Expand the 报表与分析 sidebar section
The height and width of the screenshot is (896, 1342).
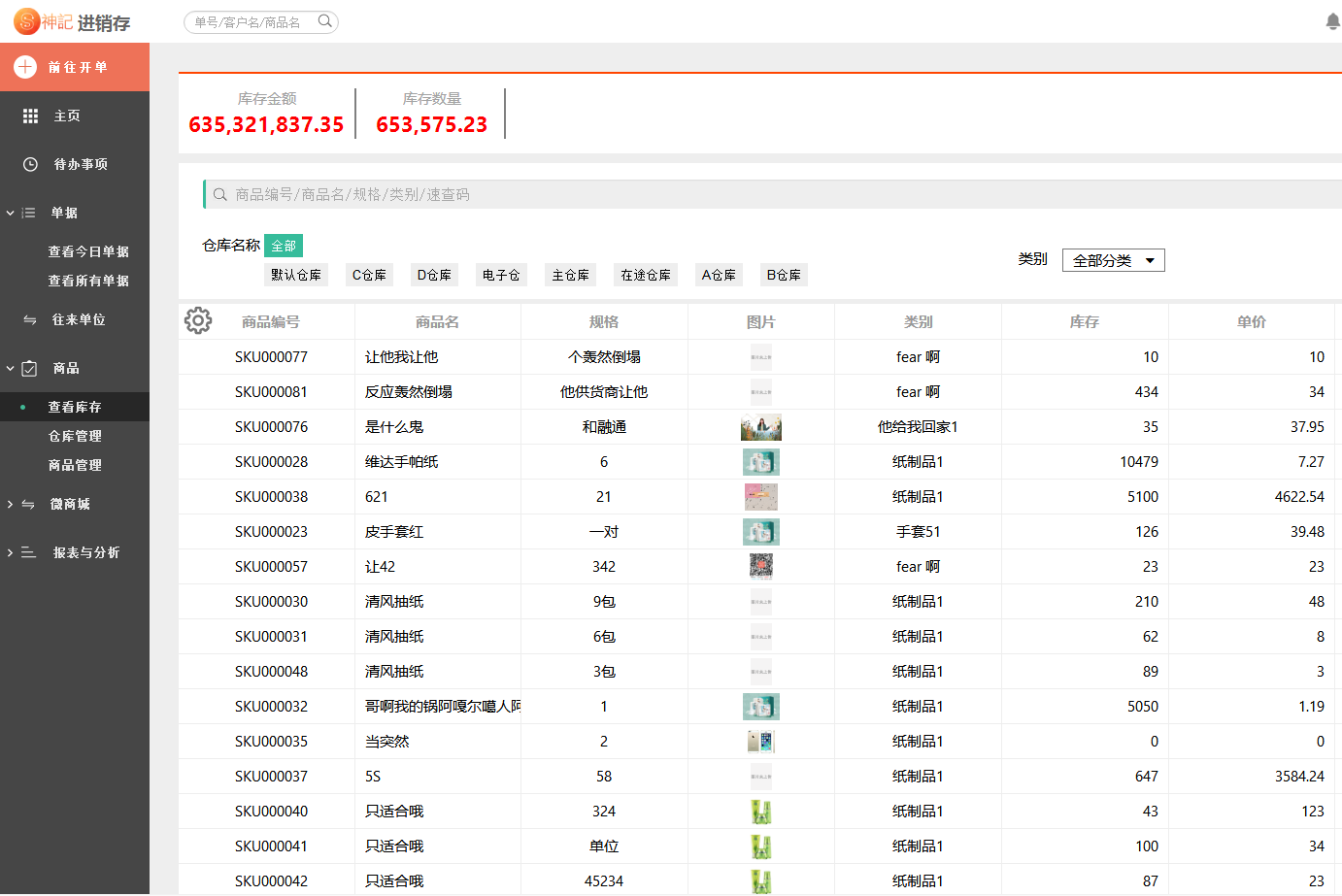point(85,552)
